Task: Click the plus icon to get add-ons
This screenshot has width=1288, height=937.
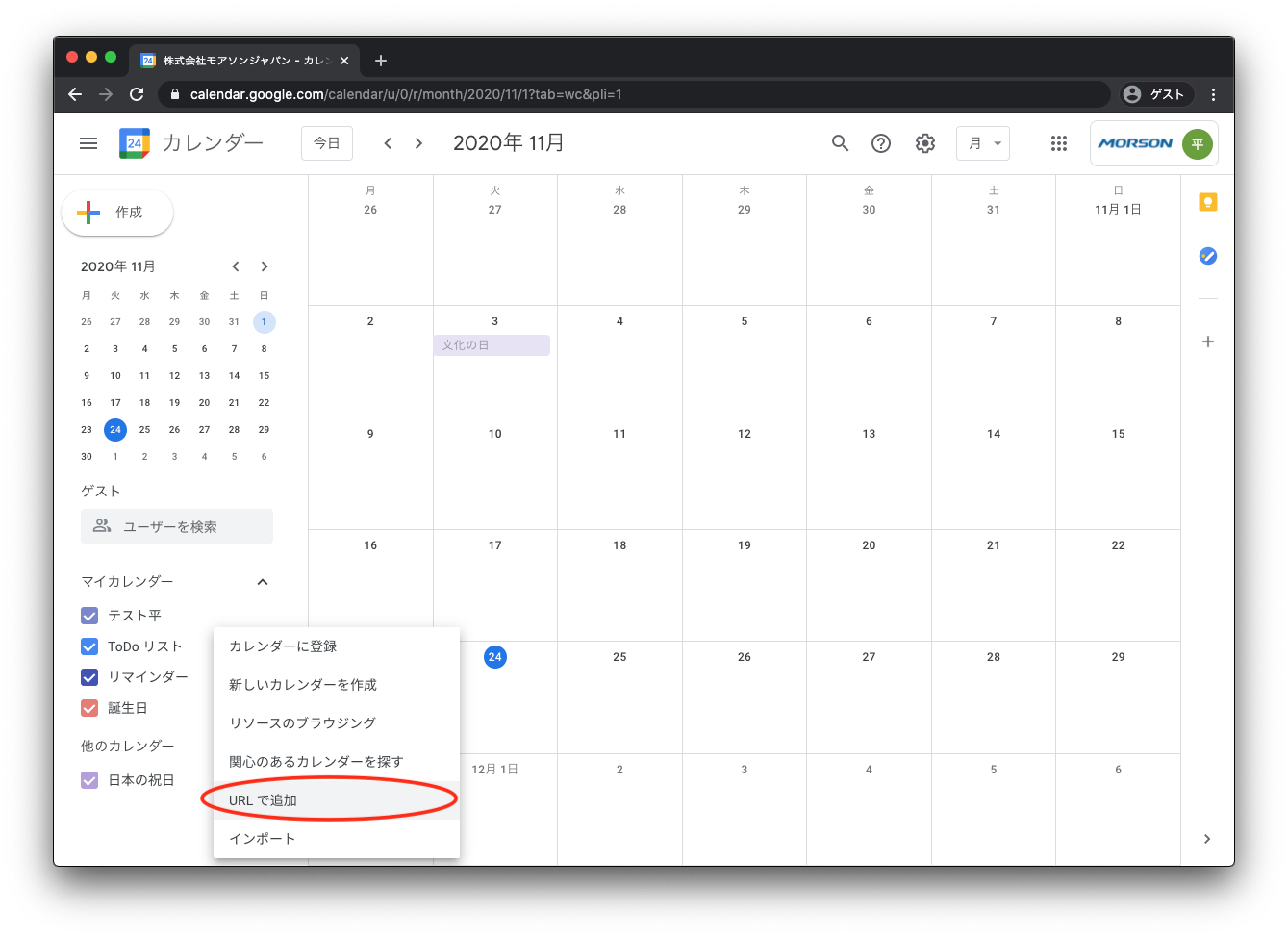Action: pos(1207,341)
